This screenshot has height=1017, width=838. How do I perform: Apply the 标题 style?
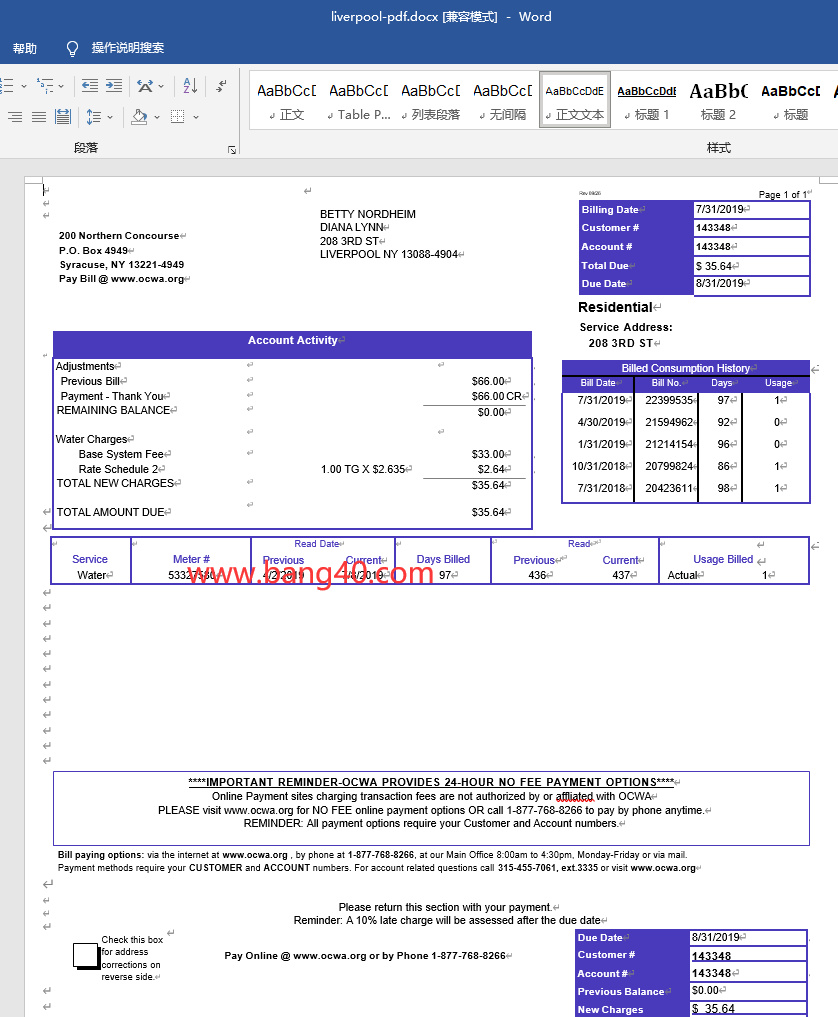(791, 101)
